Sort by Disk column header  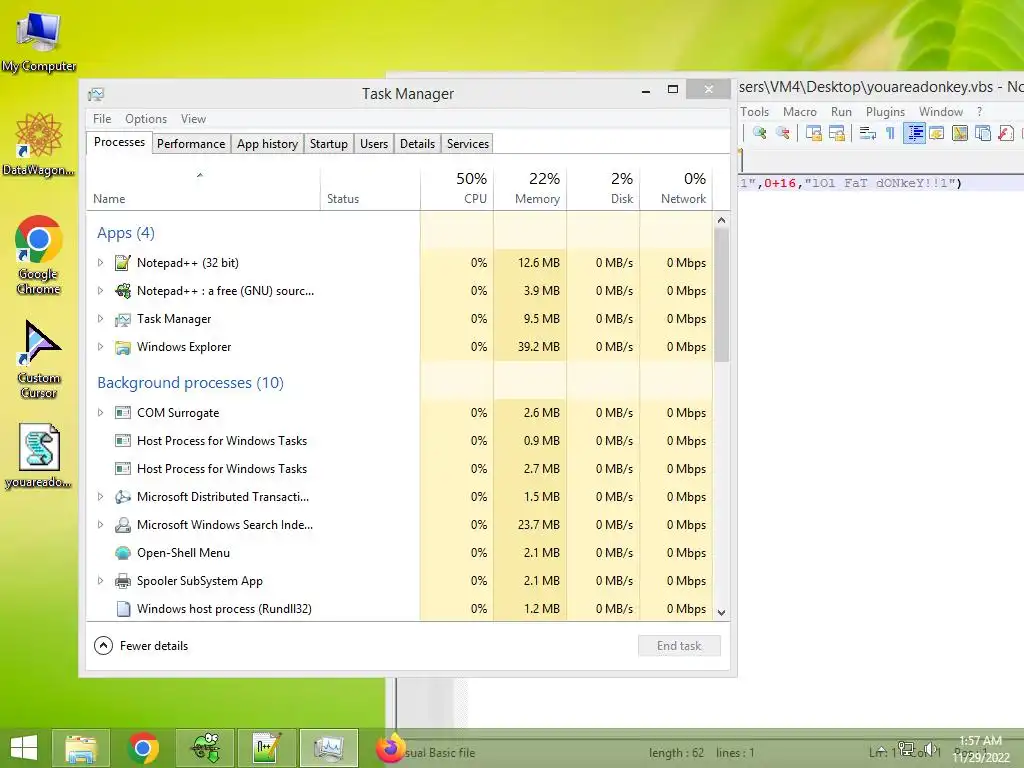(603, 189)
